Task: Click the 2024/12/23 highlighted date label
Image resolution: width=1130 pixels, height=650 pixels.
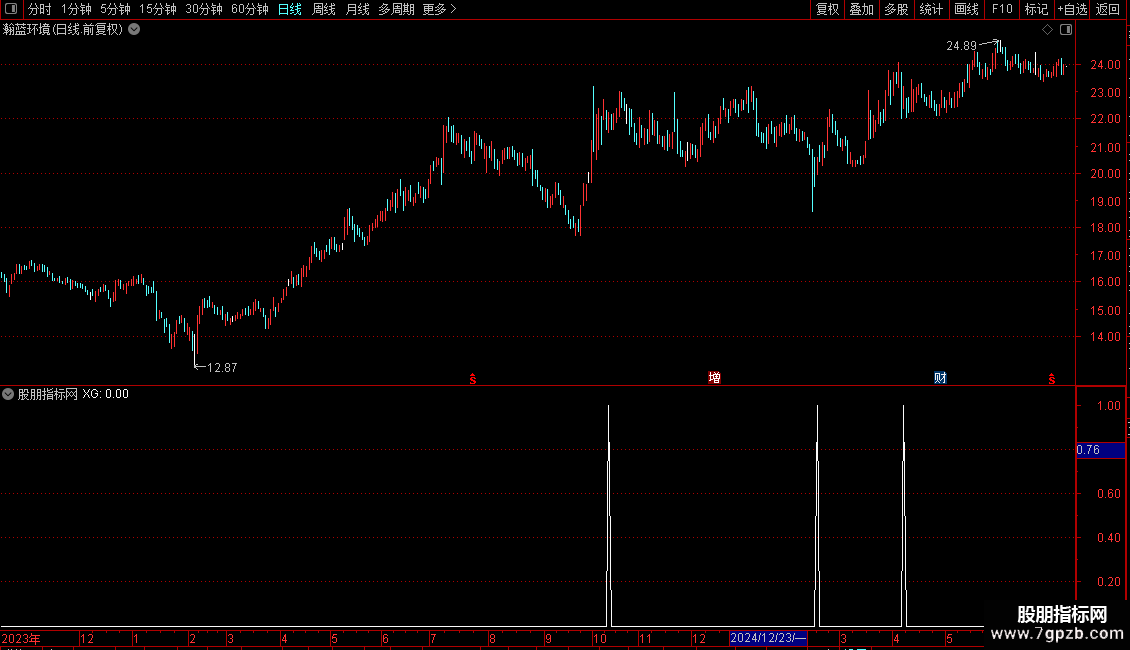Action: (x=768, y=638)
